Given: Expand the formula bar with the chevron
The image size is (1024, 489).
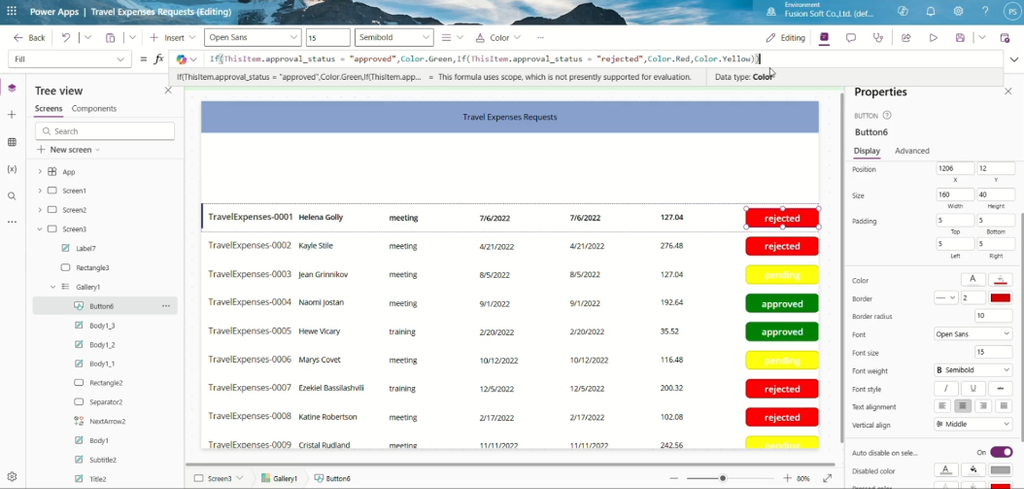Looking at the screenshot, I should tap(1014, 59).
